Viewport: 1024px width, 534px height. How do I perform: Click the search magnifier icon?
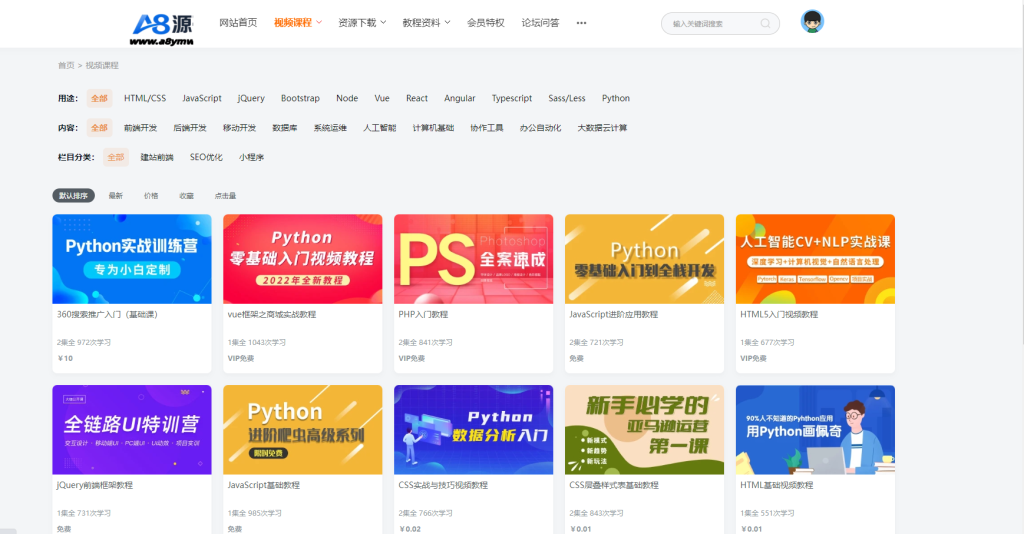click(x=765, y=24)
